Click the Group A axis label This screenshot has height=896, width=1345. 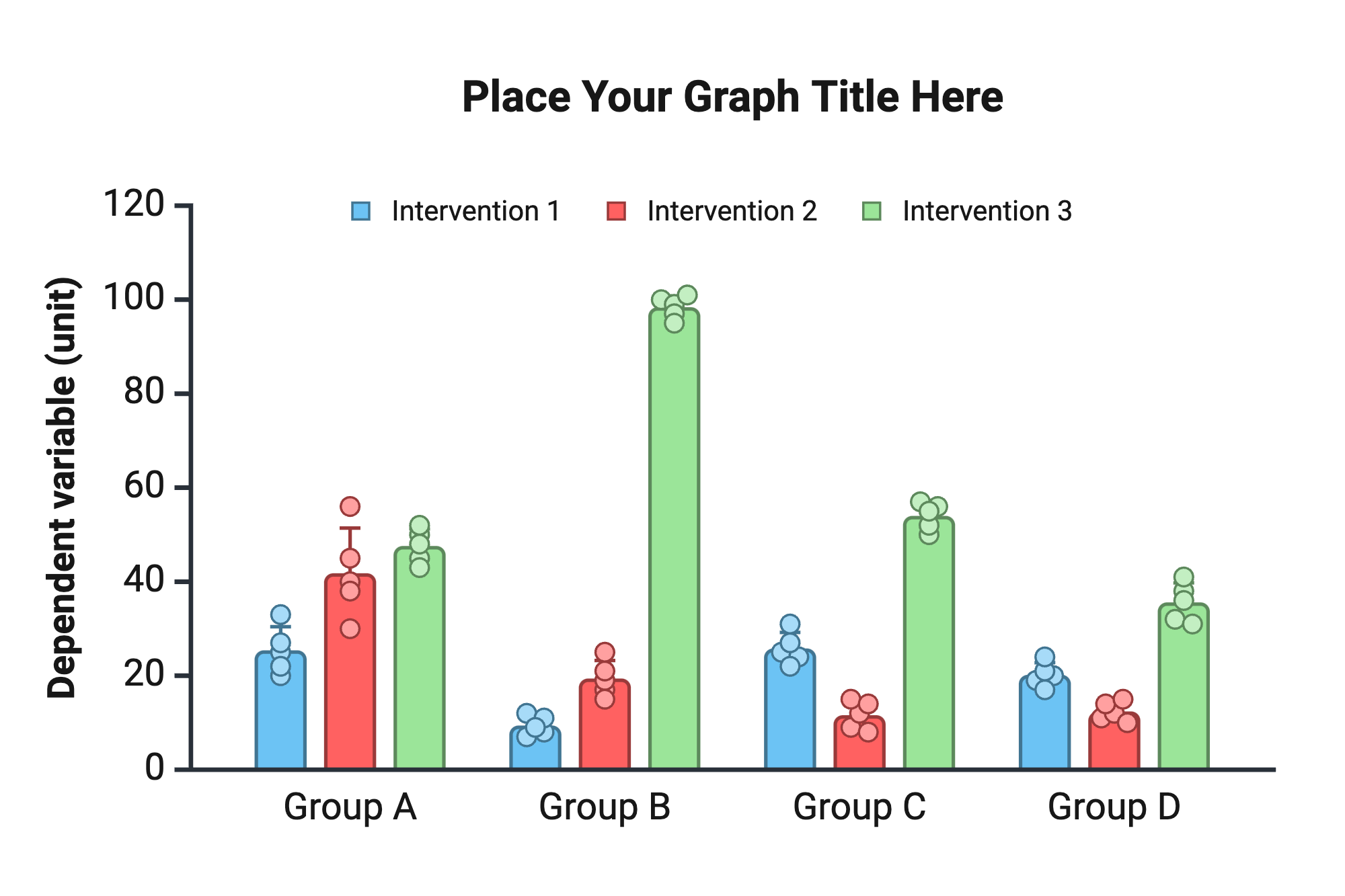click(x=350, y=807)
